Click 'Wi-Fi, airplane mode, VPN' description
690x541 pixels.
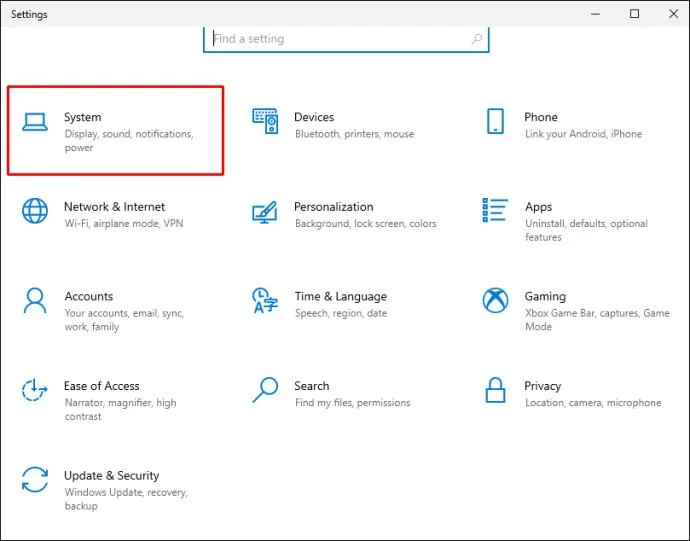(x=124, y=224)
